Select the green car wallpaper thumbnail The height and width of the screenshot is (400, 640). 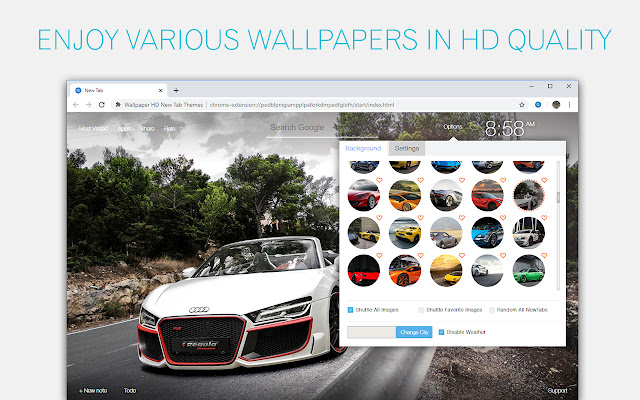click(x=528, y=271)
